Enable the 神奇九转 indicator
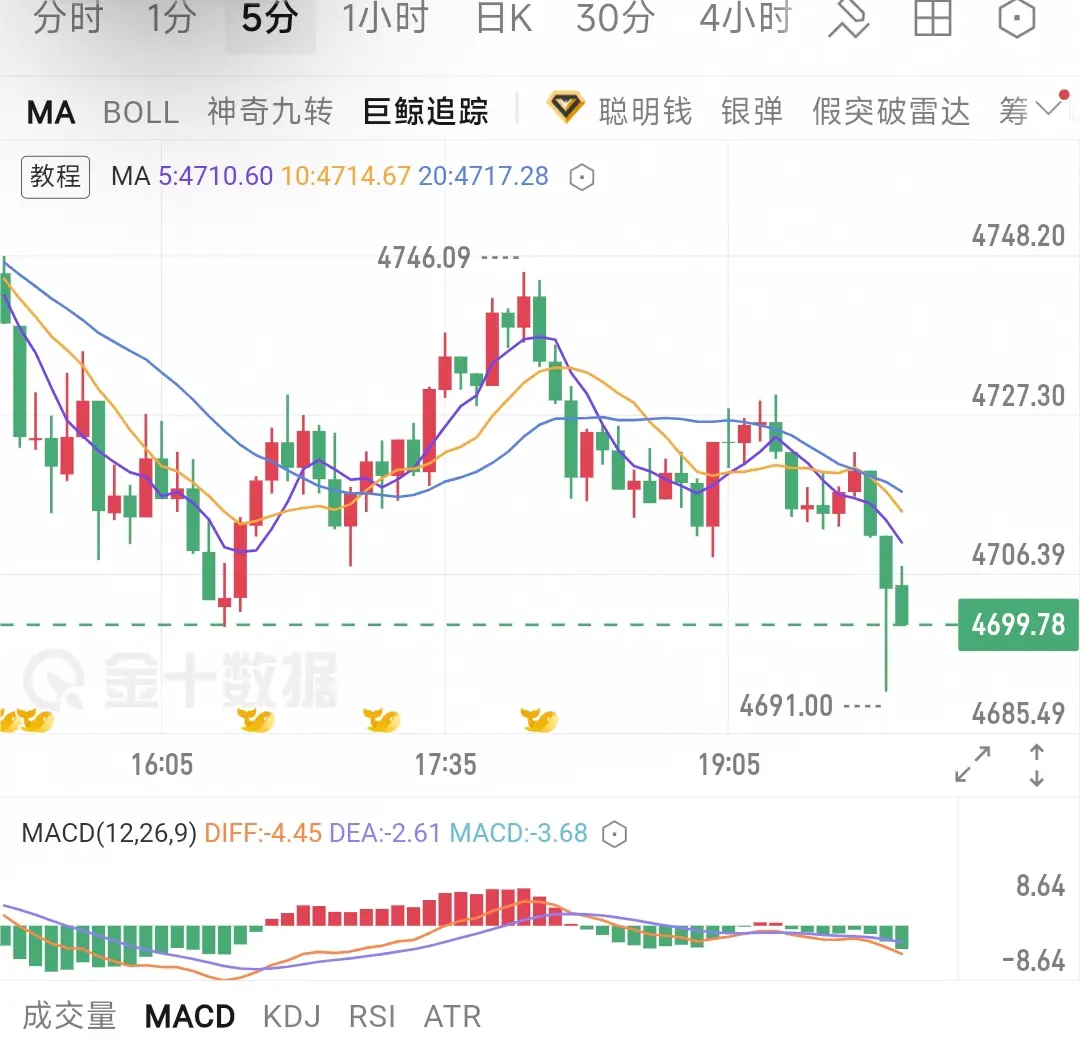1080x1041 pixels. pyautogui.click(x=270, y=112)
